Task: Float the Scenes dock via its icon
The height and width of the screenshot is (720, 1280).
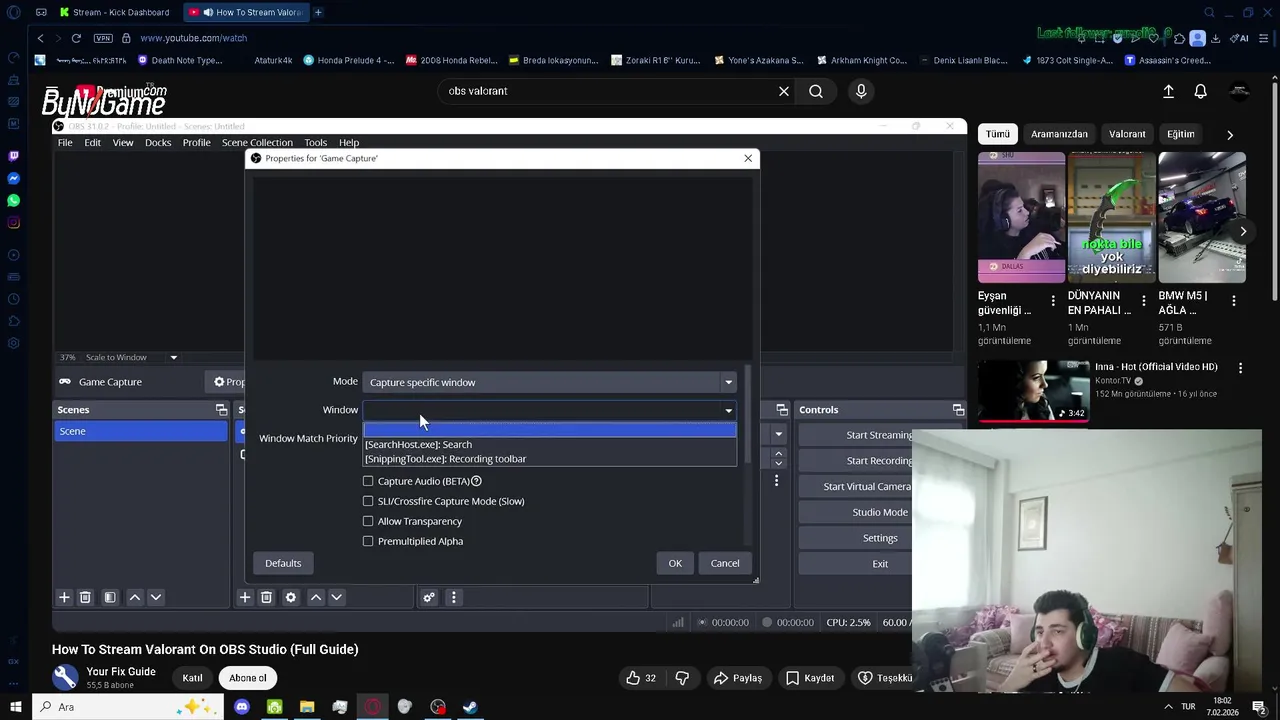Action: 221,410
